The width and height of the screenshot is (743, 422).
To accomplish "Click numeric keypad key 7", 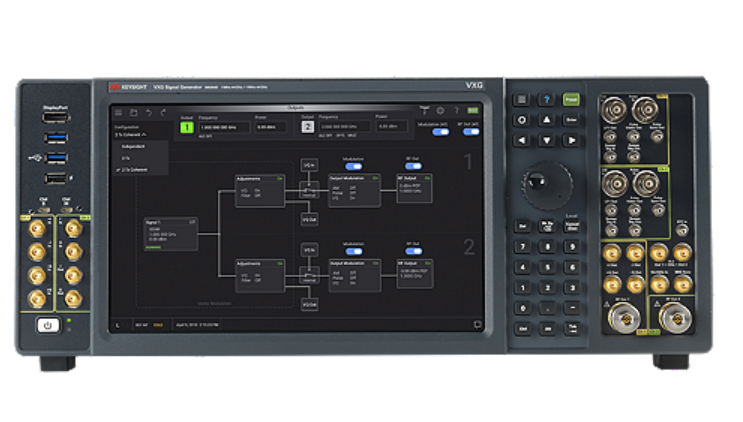I will 522,246.
